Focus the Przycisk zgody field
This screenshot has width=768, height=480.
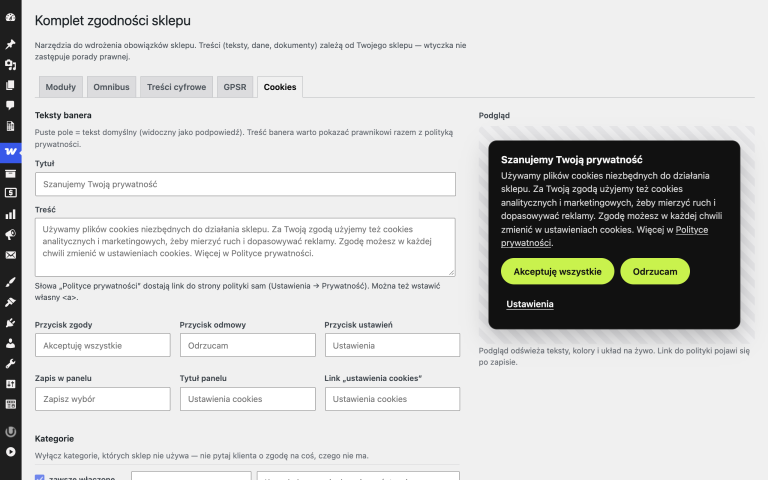103,345
